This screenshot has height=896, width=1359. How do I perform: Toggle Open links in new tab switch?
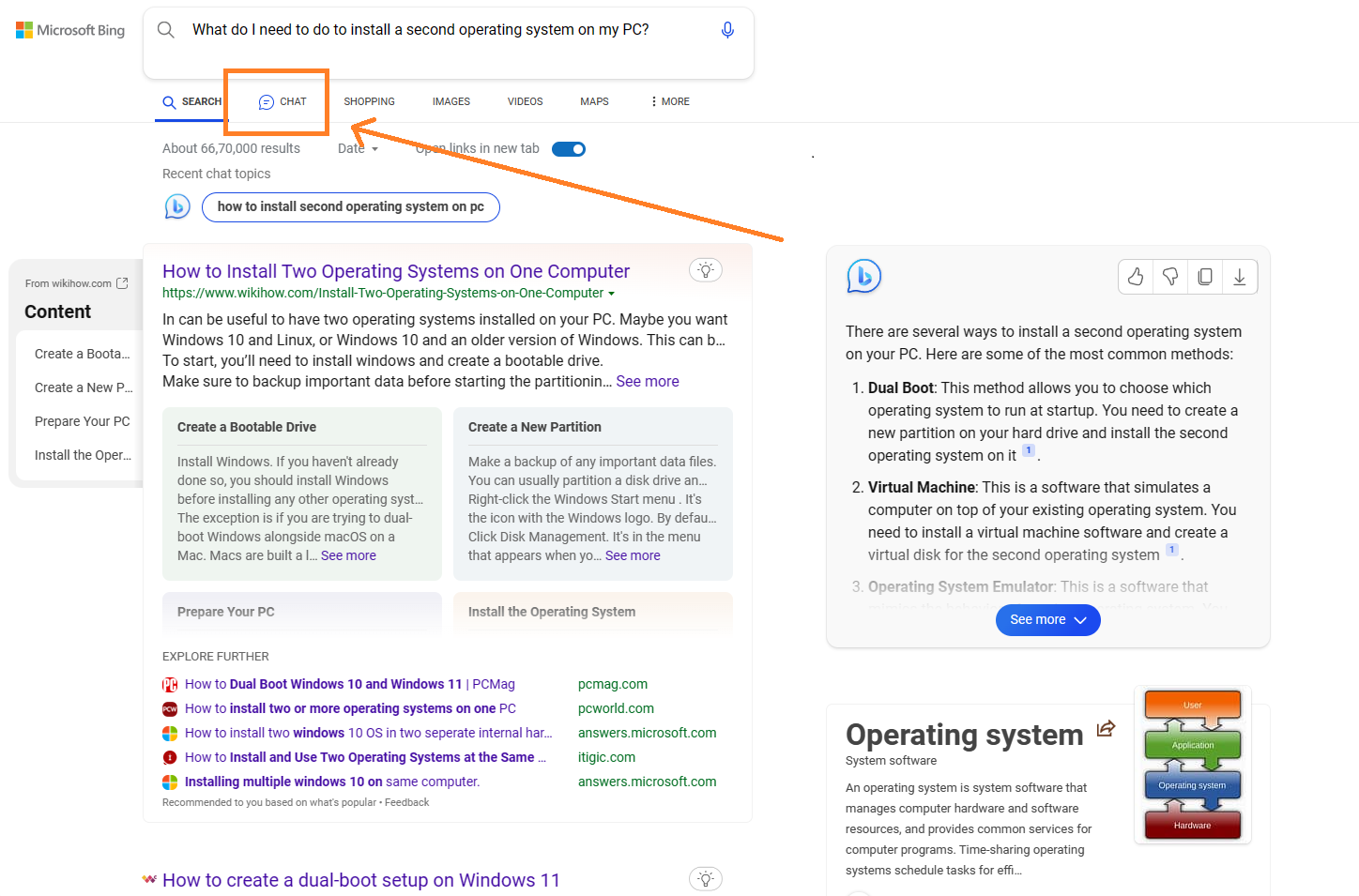pos(569,149)
